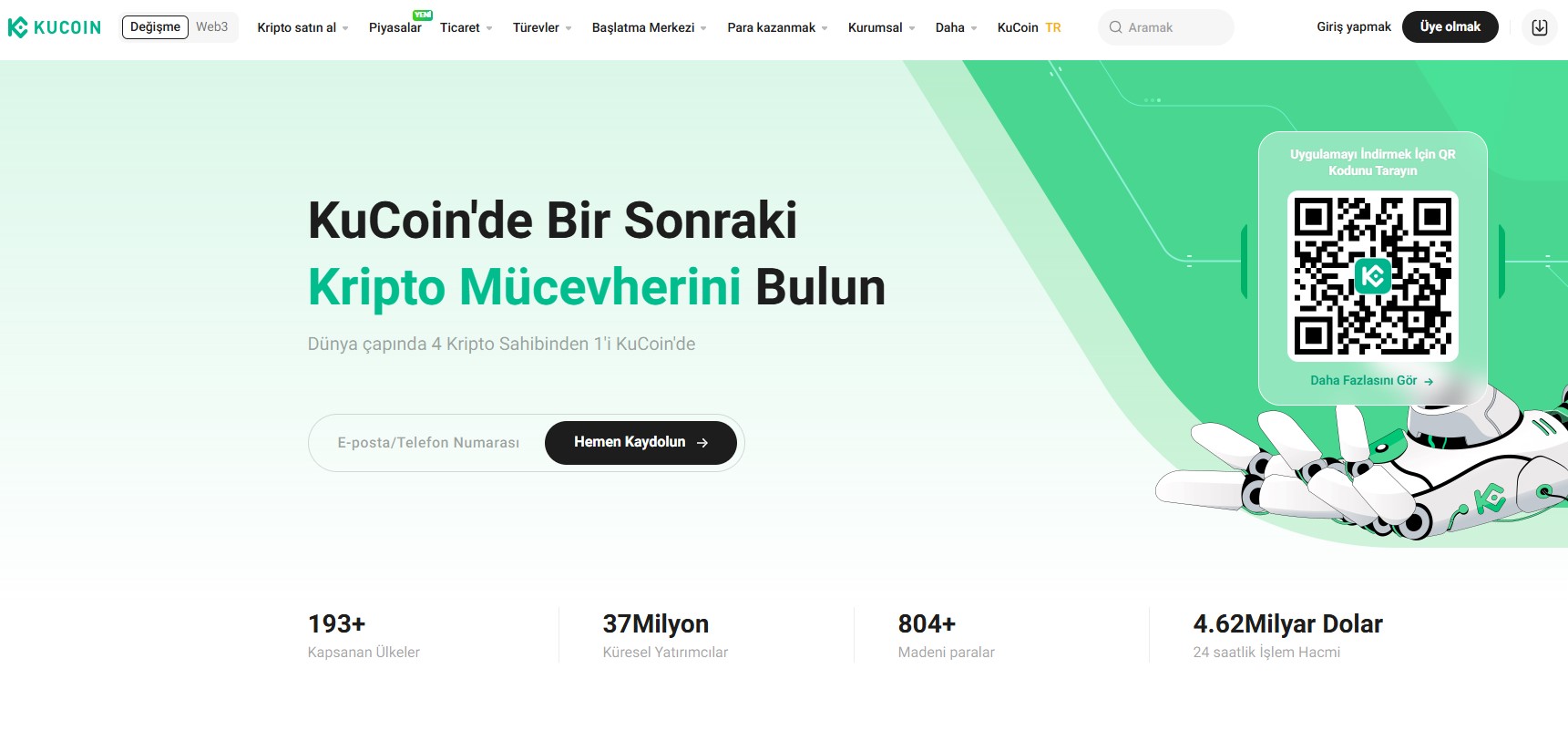Click the Üye olmak signup button
Screen dimensions: 1568x751
click(x=1450, y=27)
